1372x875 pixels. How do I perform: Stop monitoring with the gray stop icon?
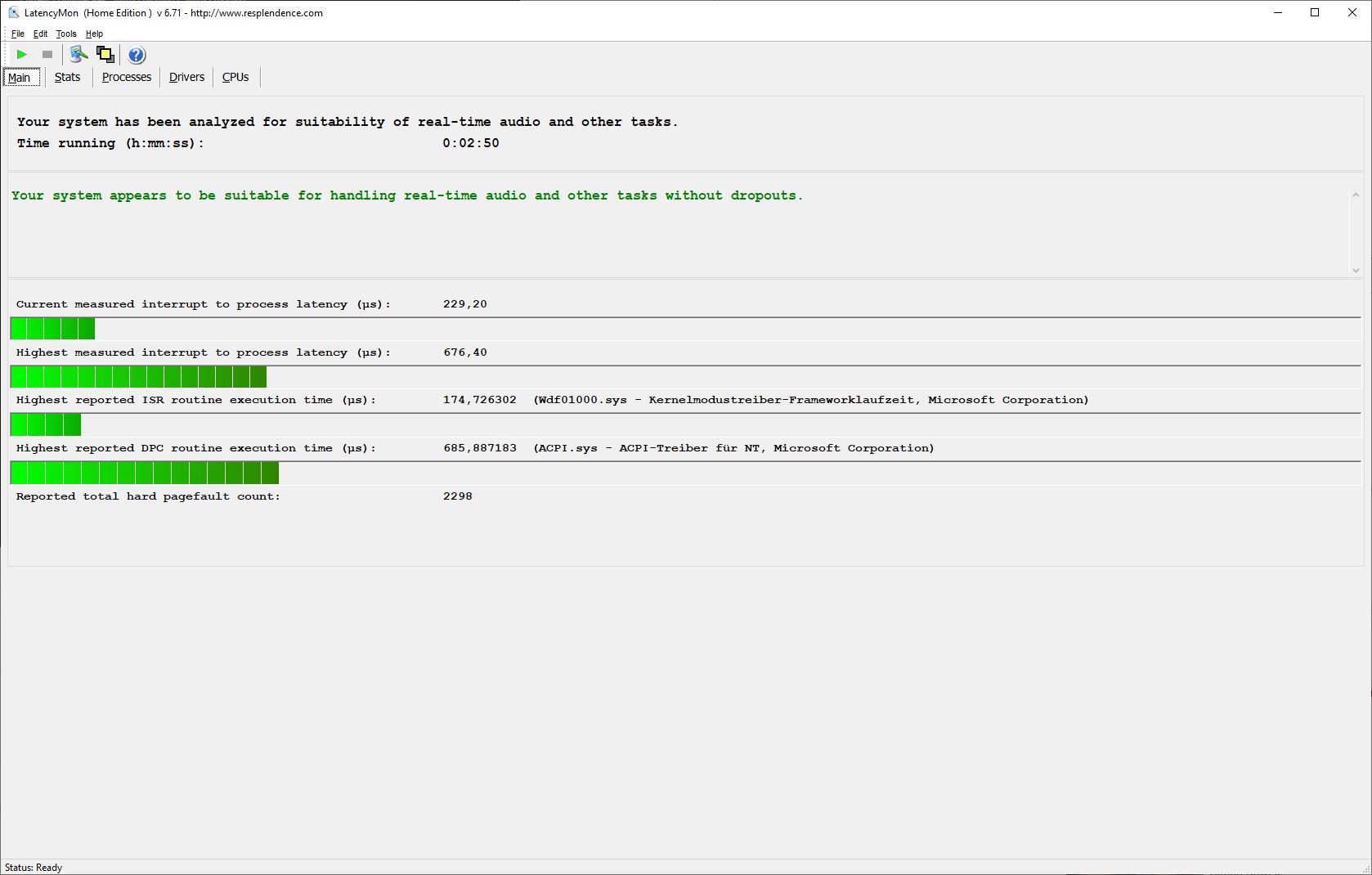(47, 55)
